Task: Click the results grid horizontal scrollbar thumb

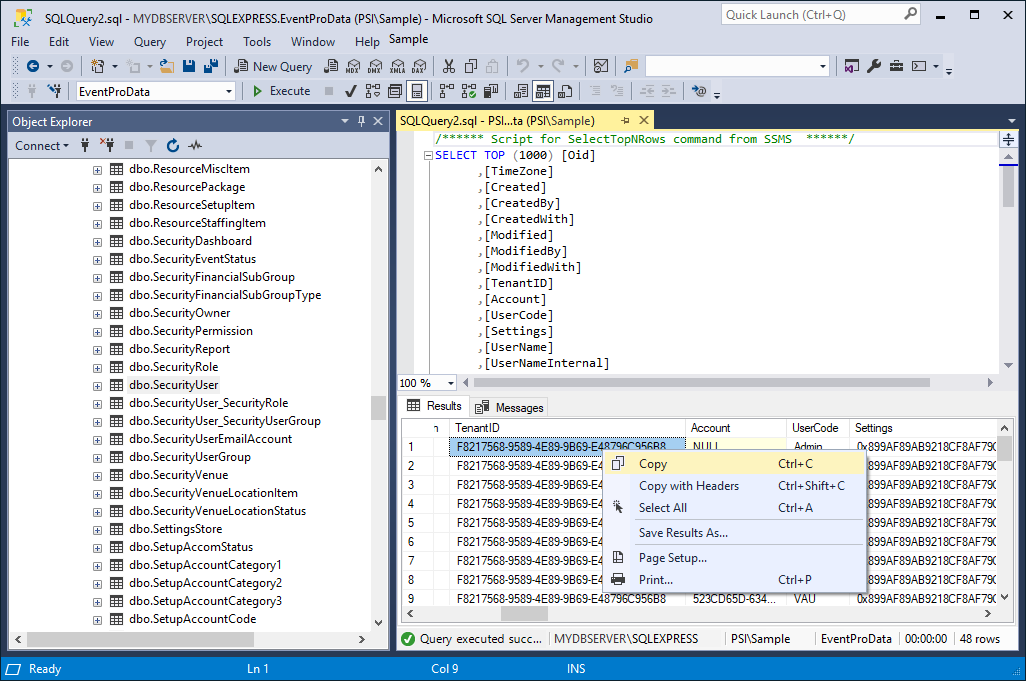Action: (523, 614)
